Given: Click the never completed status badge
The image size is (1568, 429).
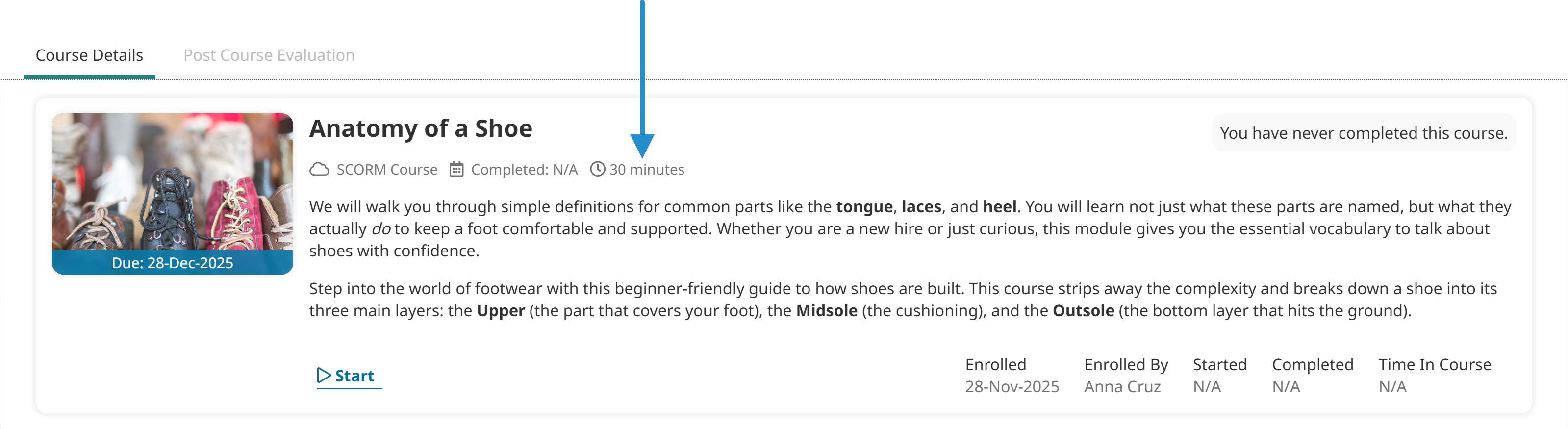Looking at the screenshot, I should [1364, 133].
